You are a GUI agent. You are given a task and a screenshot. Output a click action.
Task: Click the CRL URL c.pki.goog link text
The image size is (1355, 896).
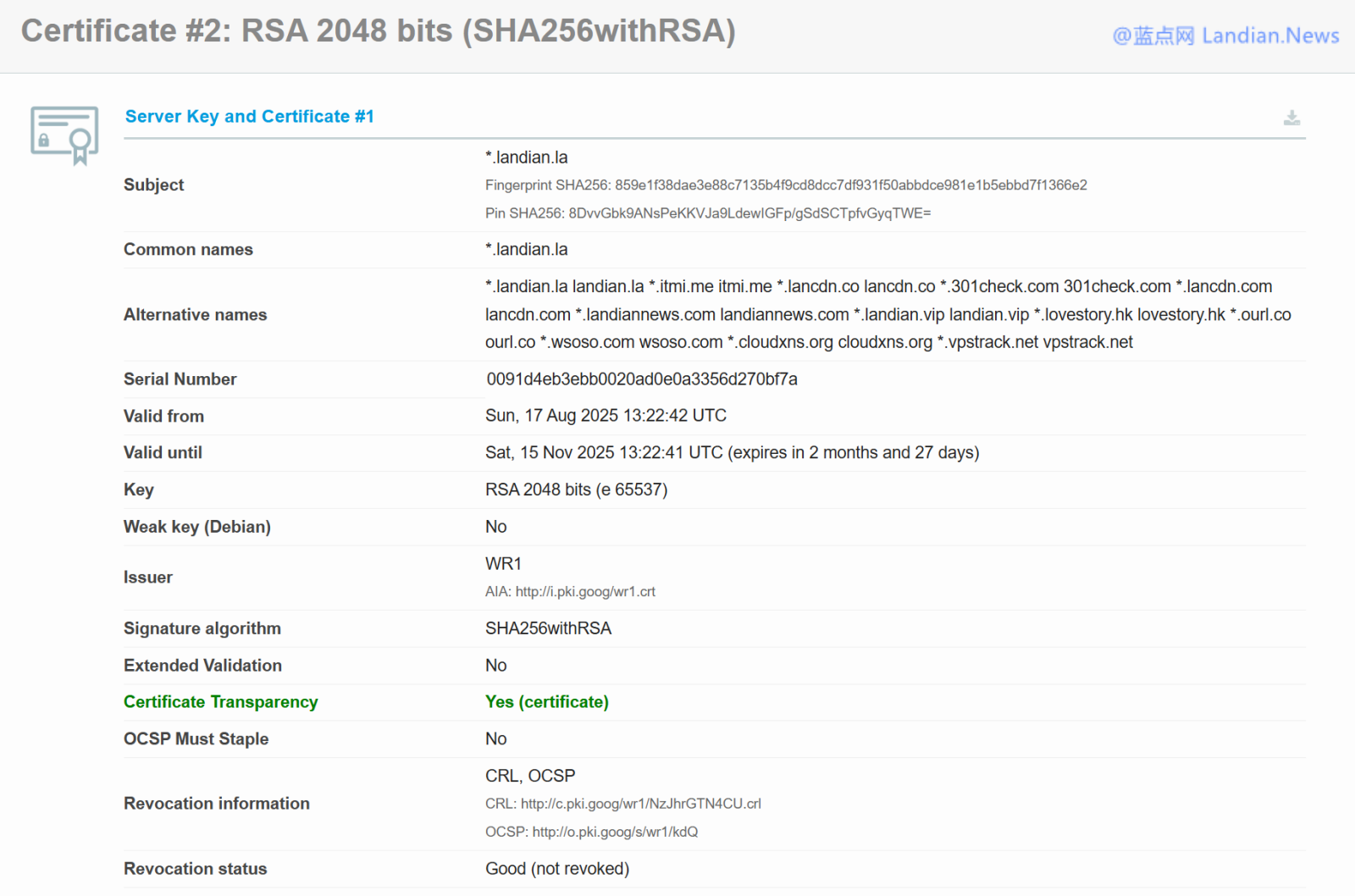pos(640,804)
